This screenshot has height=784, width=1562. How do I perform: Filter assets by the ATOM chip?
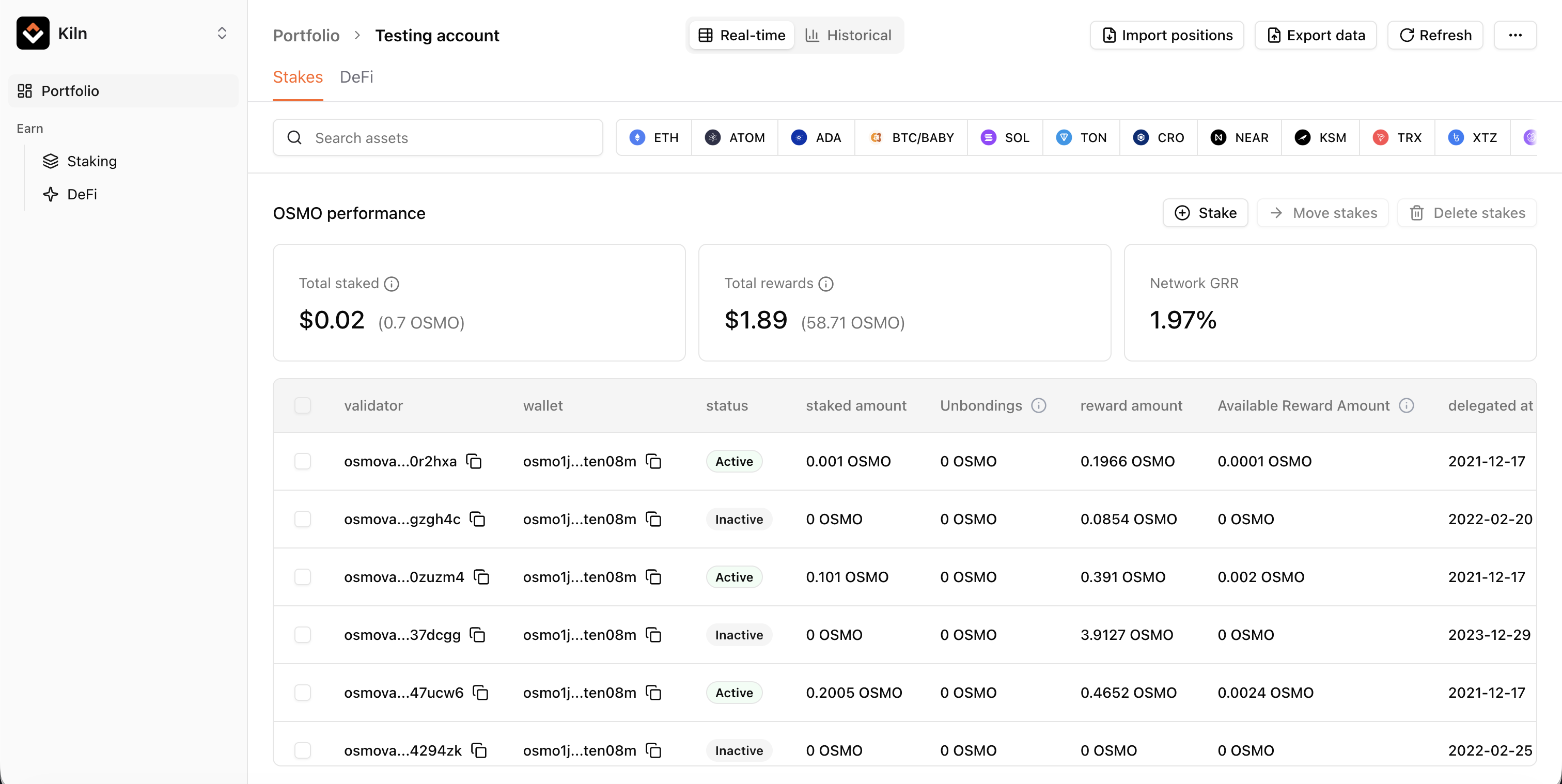point(735,138)
